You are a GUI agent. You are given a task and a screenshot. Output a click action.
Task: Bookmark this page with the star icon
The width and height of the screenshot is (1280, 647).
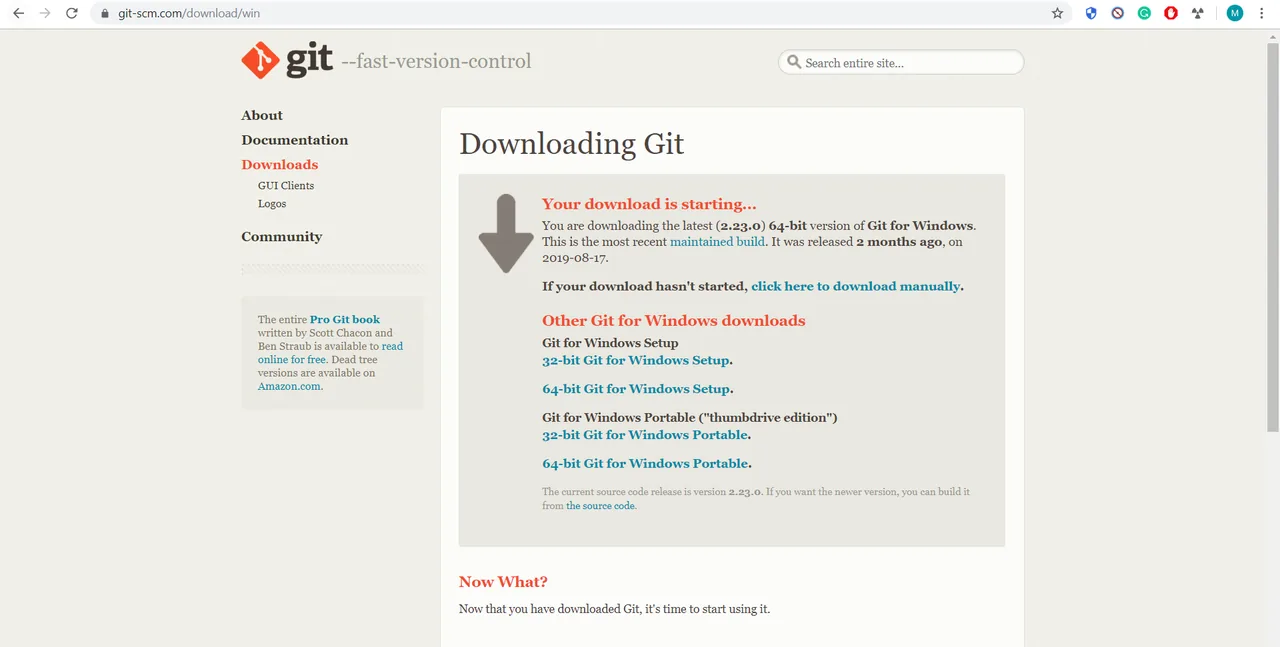click(x=1057, y=14)
